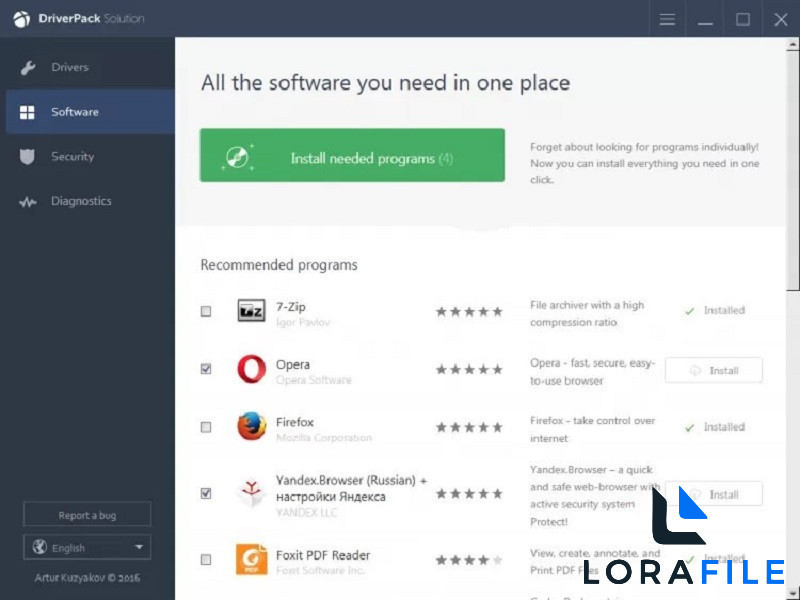Click the 7-Zip program name
This screenshot has height=600, width=800.
click(291, 307)
